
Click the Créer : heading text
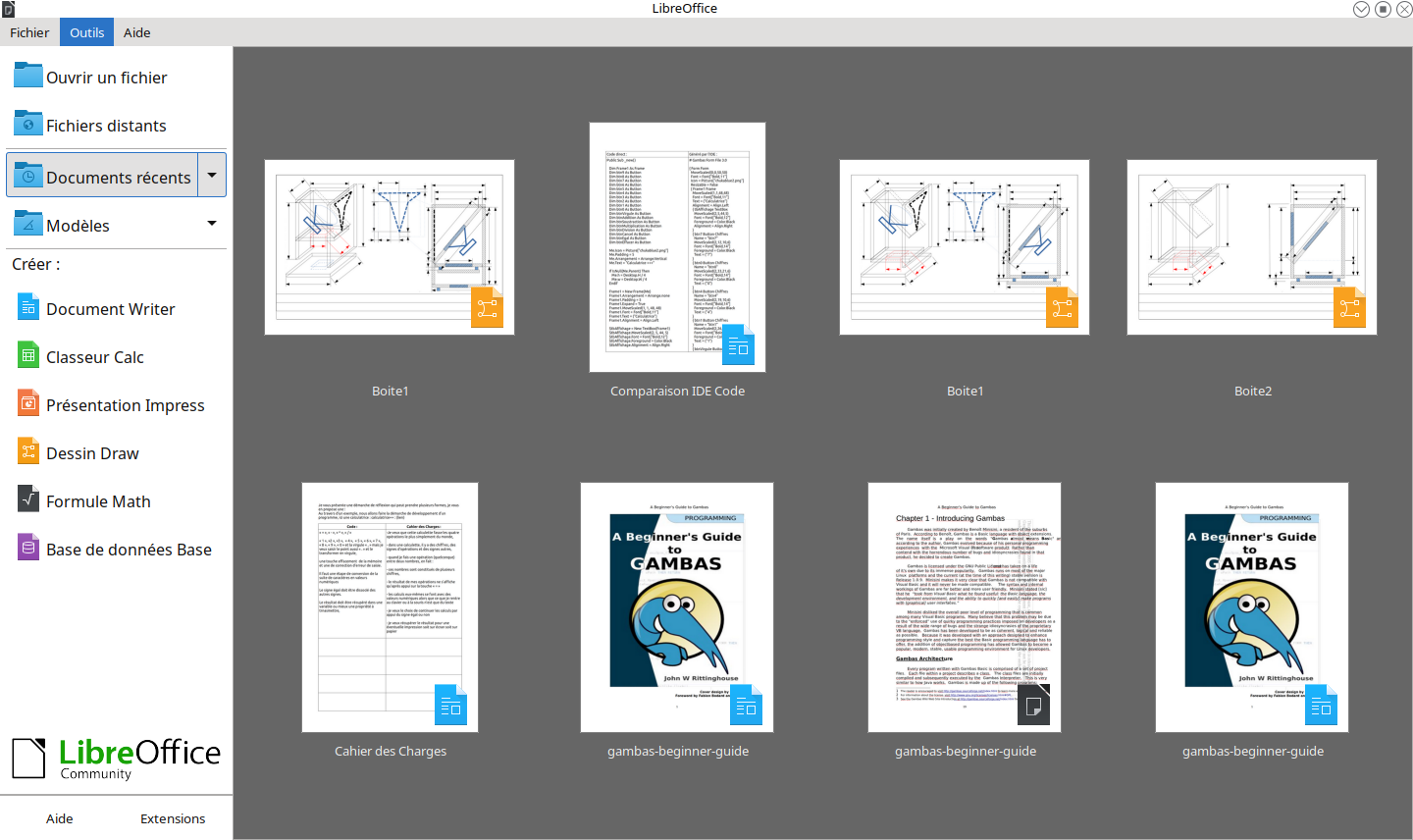[x=36, y=264]
